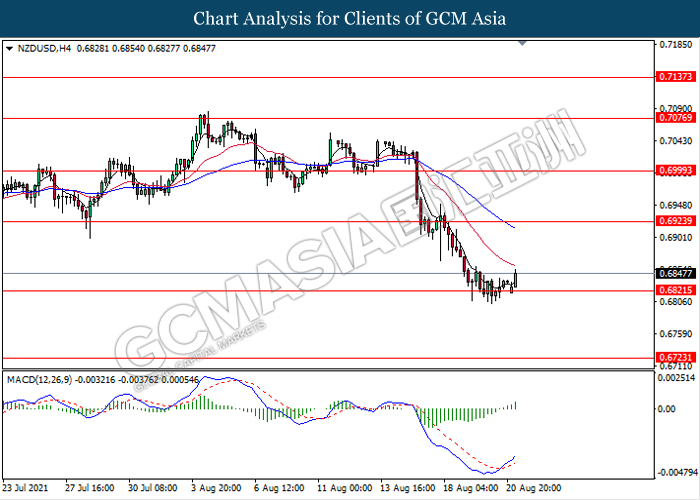This screenshot has width=700, height=500.
Task: Select the 0.69239 red price label
Action: coord(675,221)
